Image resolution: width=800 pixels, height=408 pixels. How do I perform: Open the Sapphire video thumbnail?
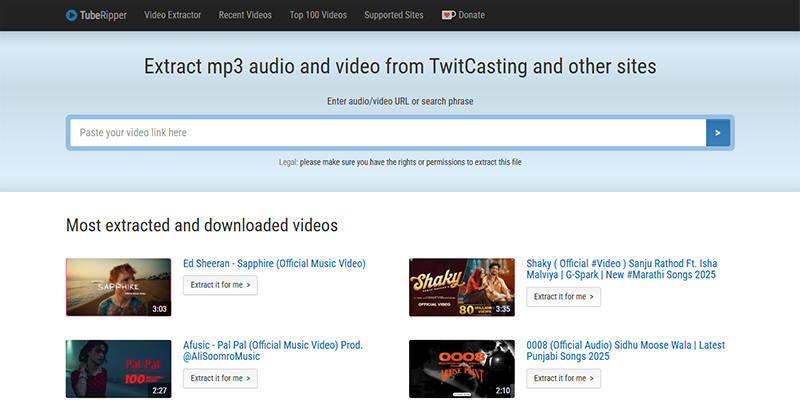(118, 287)
